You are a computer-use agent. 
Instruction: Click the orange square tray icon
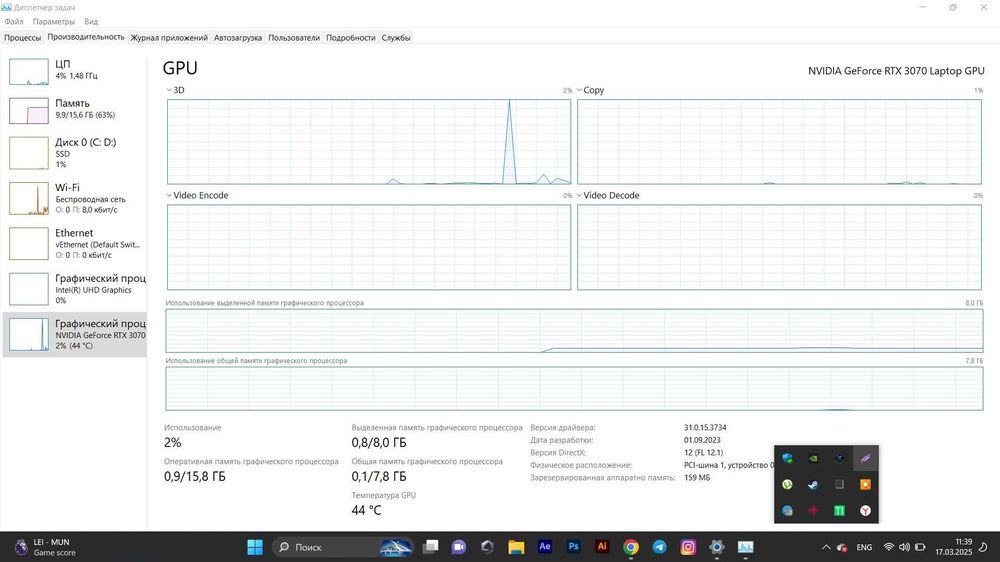click(865, 484)
